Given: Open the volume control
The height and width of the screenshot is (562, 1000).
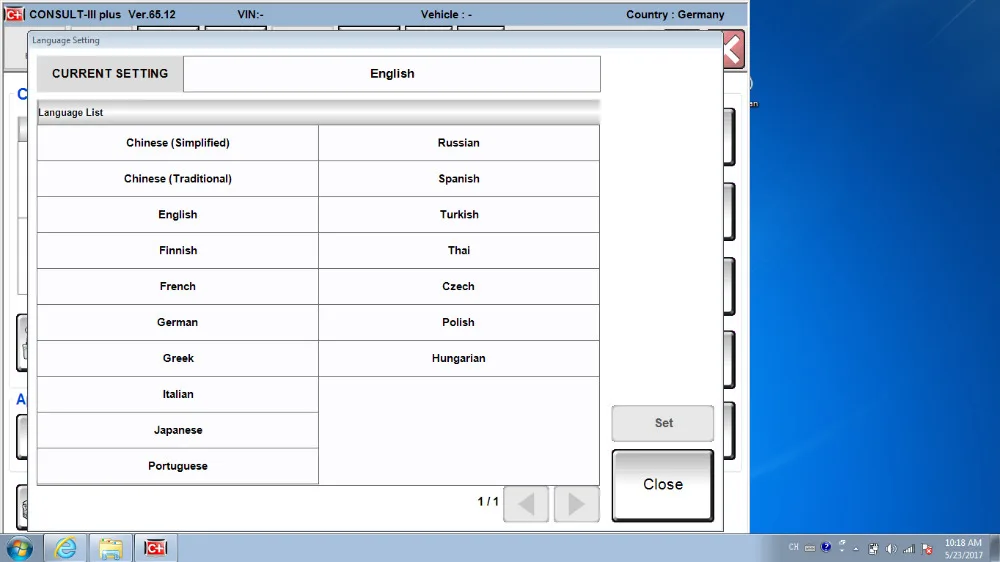Looking at the screenshot, I should point(891,549).
